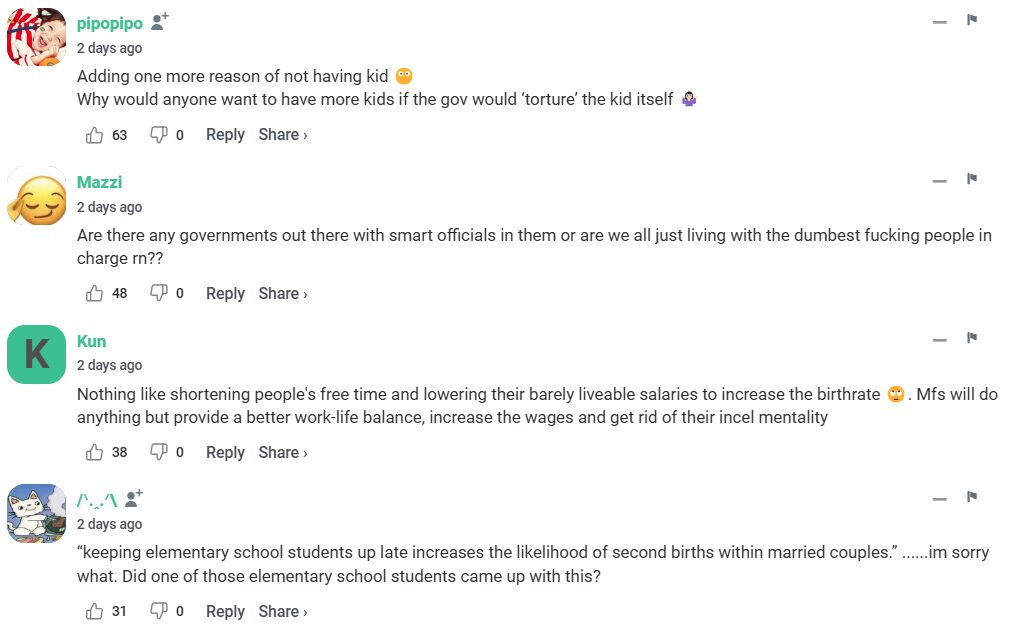
Task: Open Mazzi's user profile name
Action: point(99,182)
